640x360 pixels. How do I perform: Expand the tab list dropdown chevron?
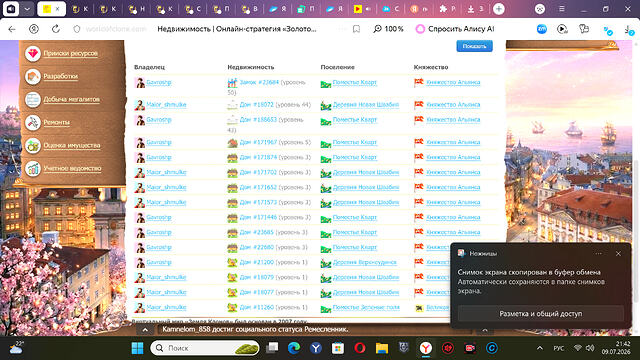(x=27, y=9)
